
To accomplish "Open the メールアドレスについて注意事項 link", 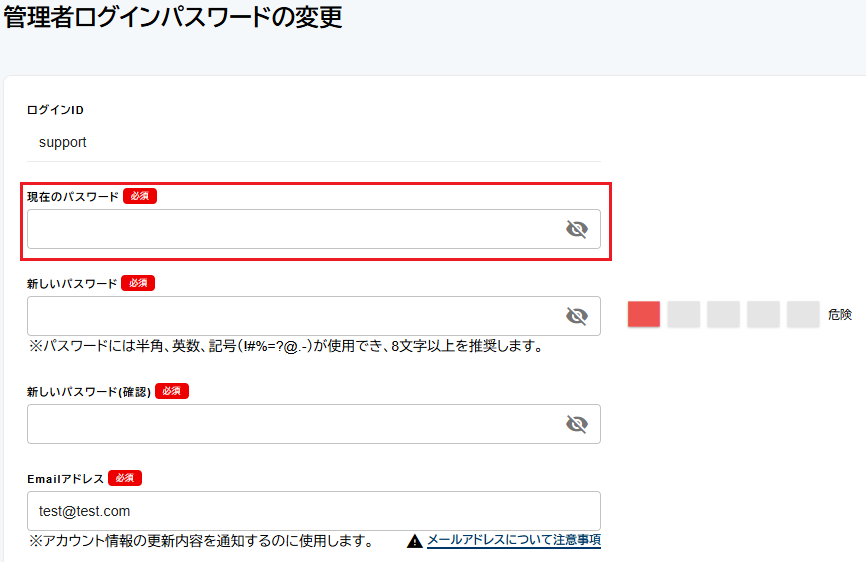I will [x=513, y=540].
